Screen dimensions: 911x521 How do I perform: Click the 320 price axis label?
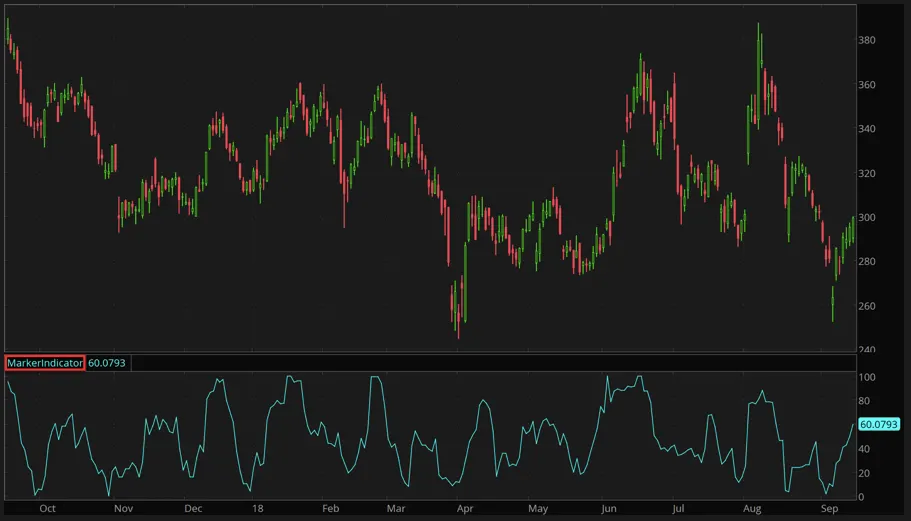pos(867,173)
